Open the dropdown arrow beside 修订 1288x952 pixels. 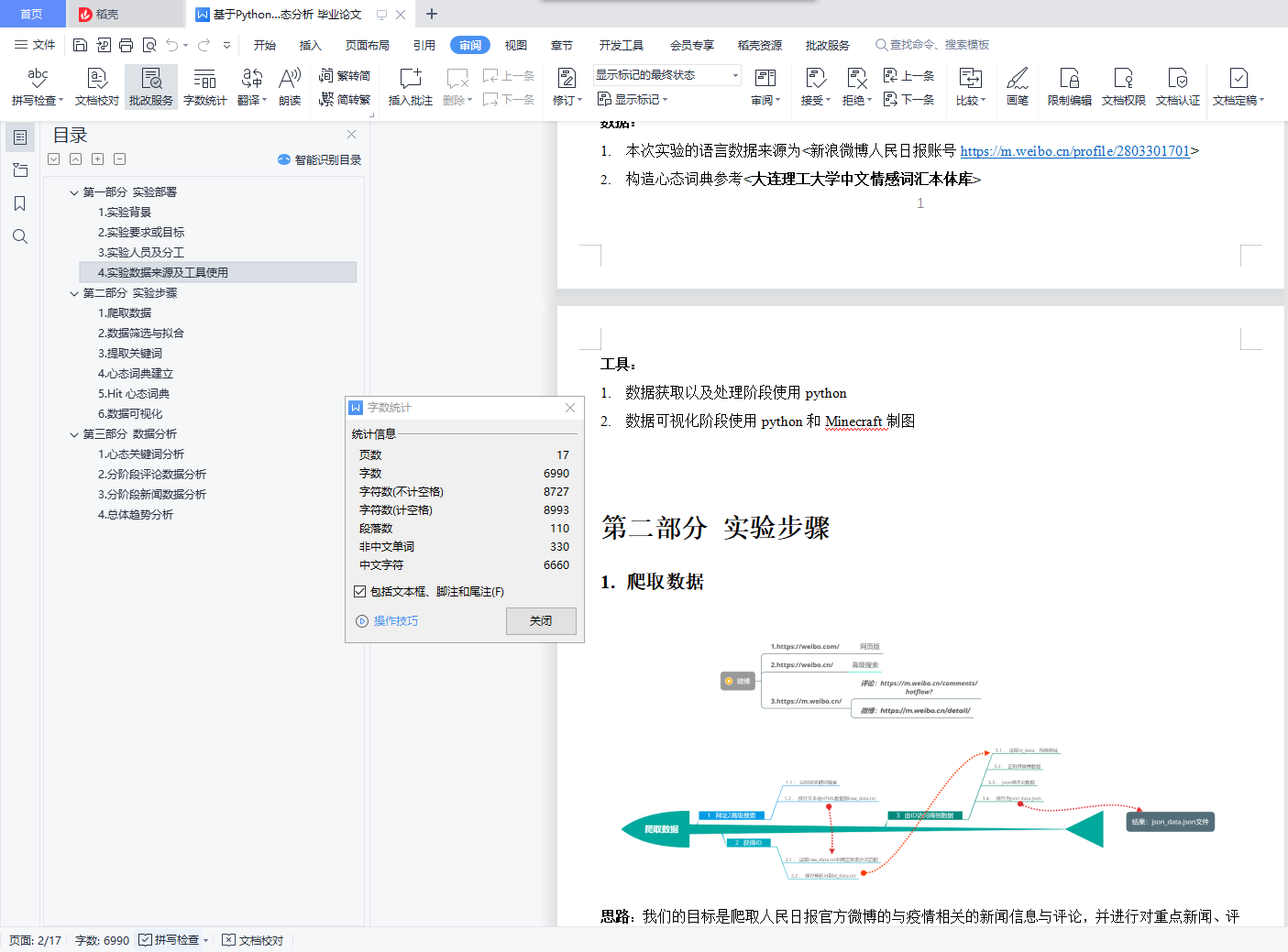579,101
